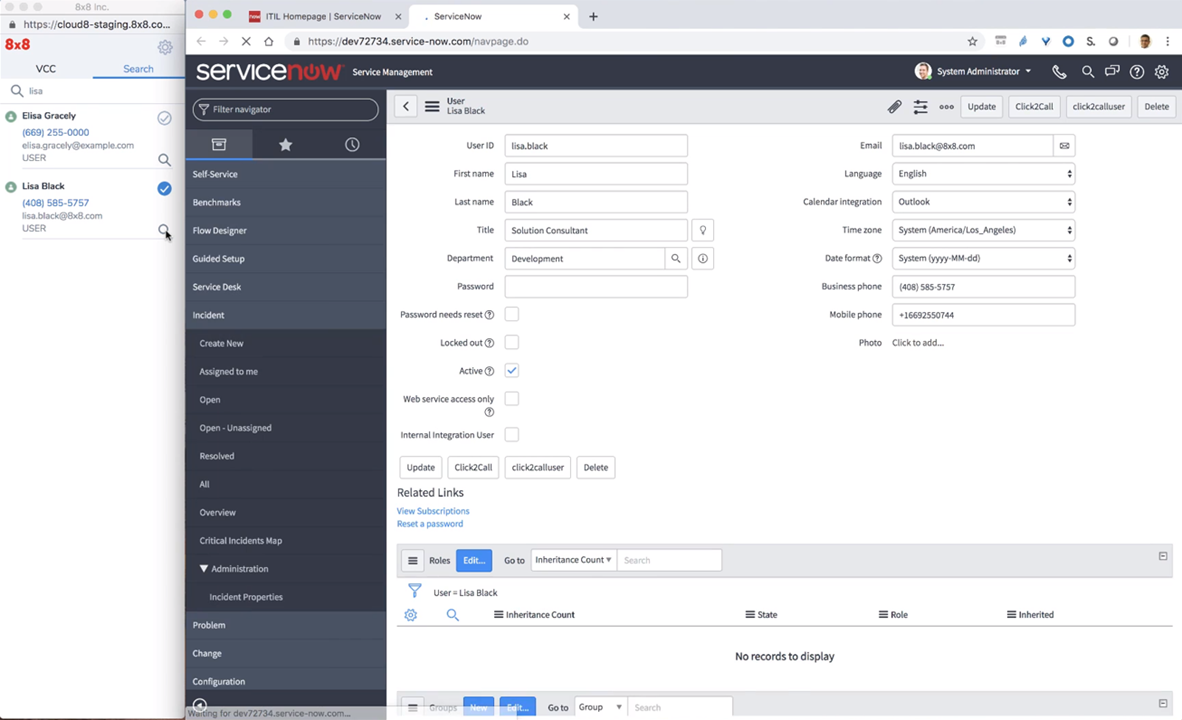
Task: Click the email envelope icon beside Email
Action: click(x=1064, y=146)
